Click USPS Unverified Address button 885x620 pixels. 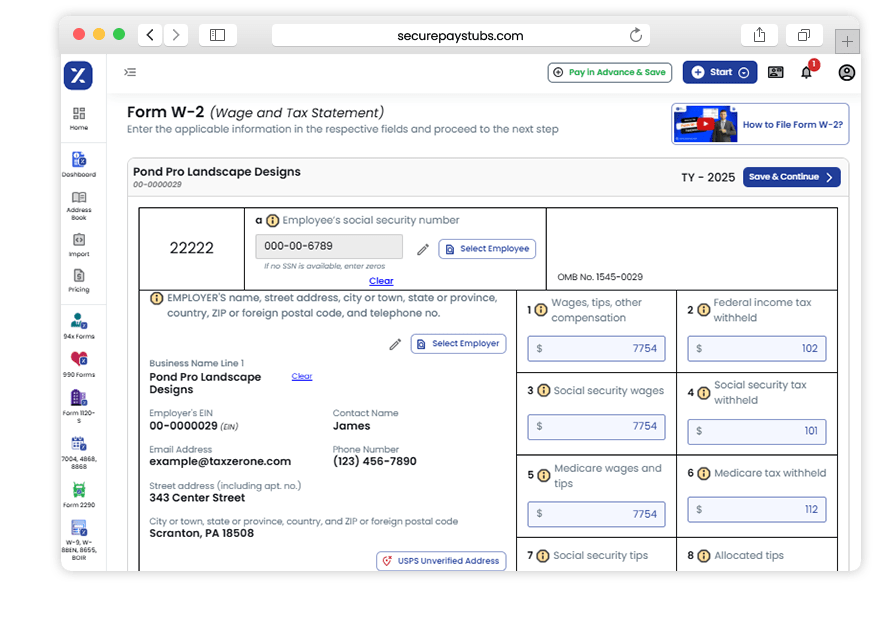(441, 561)
